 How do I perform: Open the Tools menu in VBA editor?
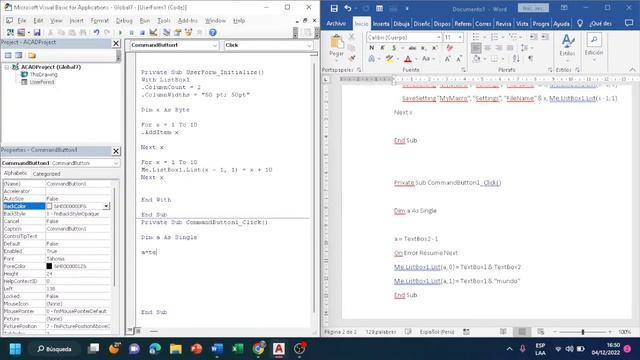click(164, 20)
